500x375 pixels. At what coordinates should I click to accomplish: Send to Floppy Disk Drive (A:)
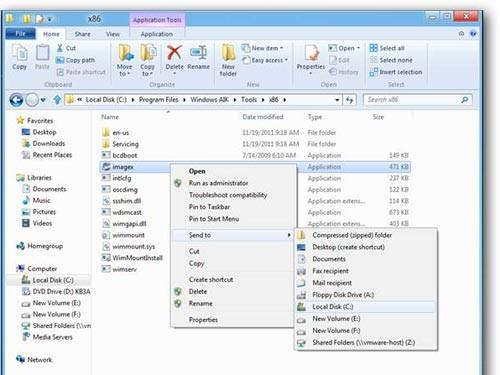click(366, 295)
